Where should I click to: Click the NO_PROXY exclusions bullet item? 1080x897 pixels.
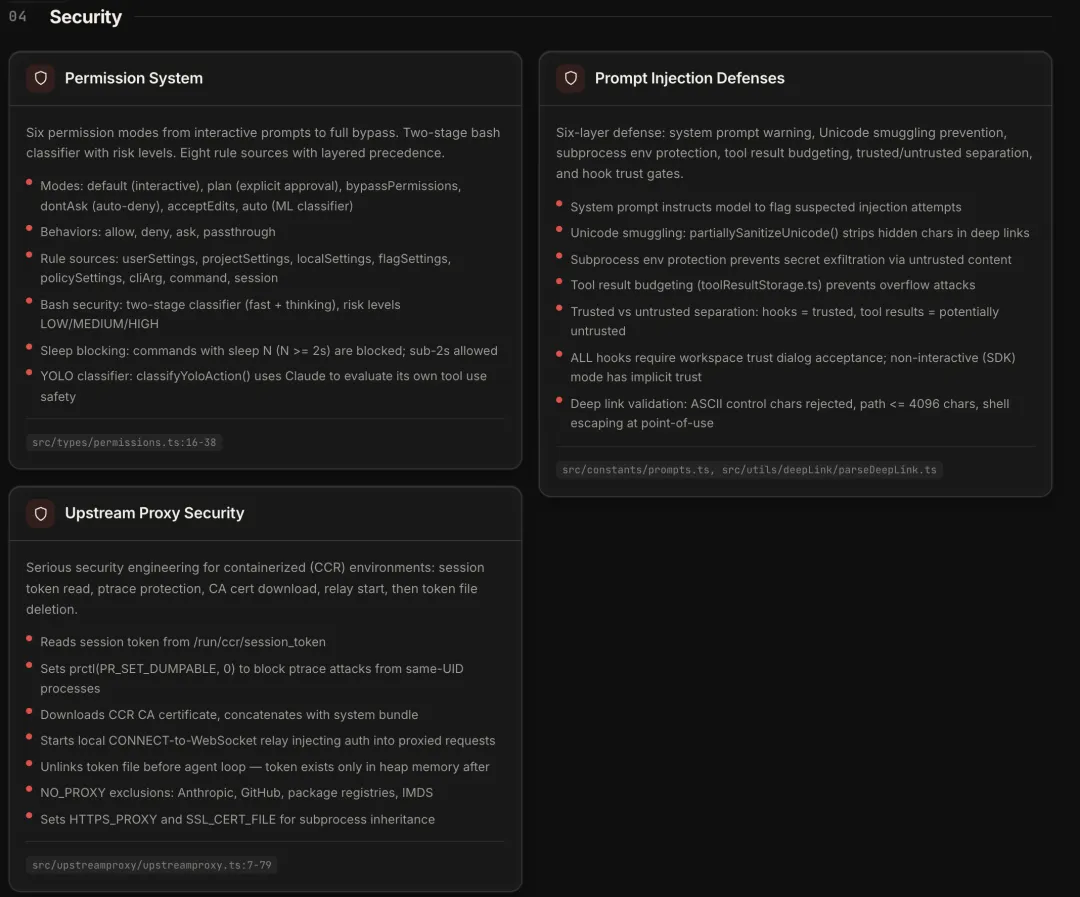coord(236,793)
